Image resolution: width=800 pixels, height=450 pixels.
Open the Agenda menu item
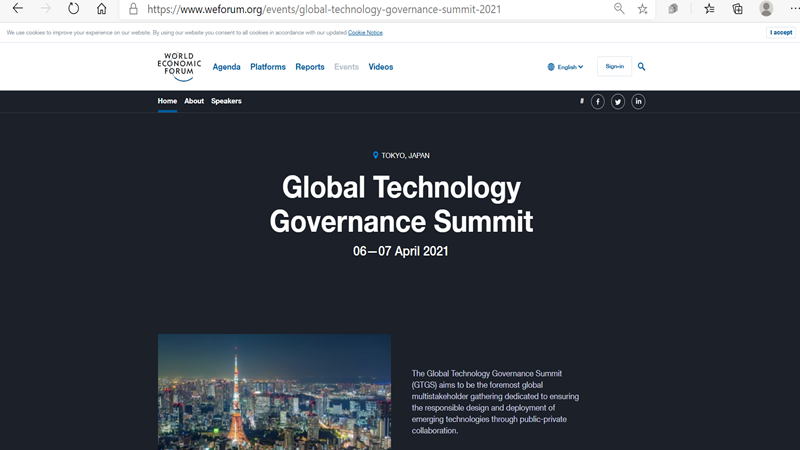point(227,67)
